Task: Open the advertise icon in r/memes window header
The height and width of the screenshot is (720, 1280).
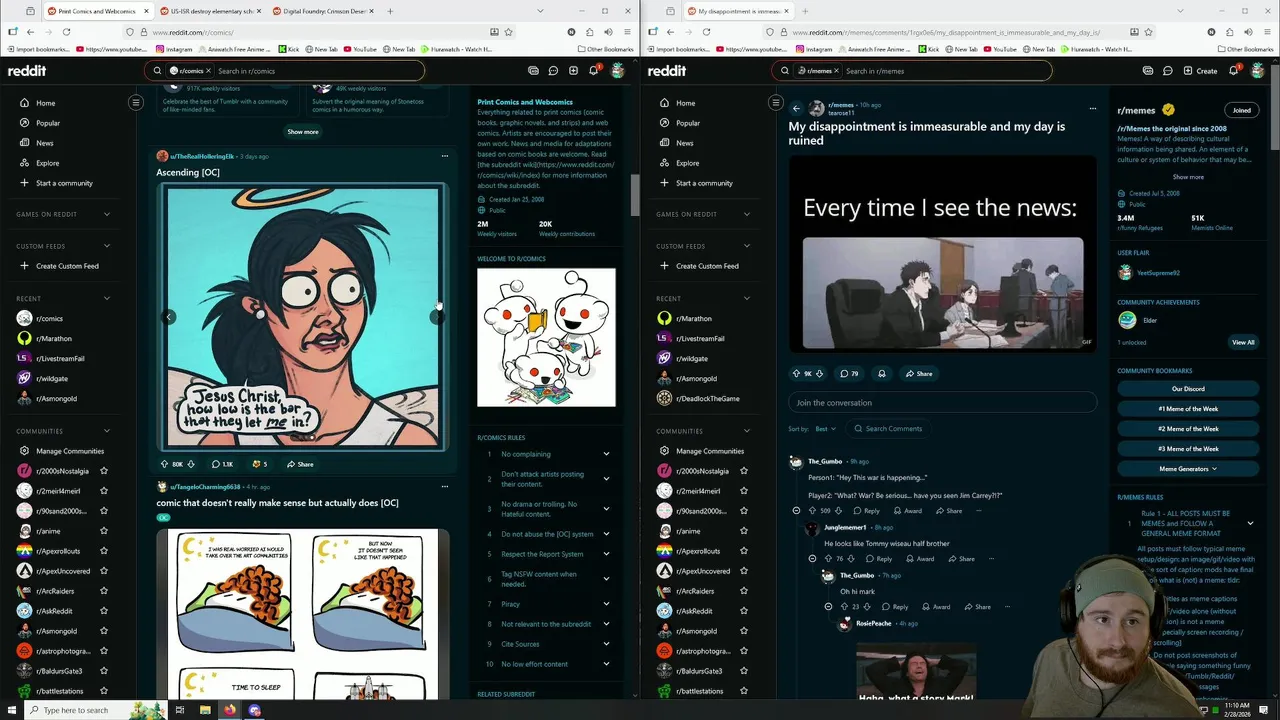Action: (x=1147, y=71)
